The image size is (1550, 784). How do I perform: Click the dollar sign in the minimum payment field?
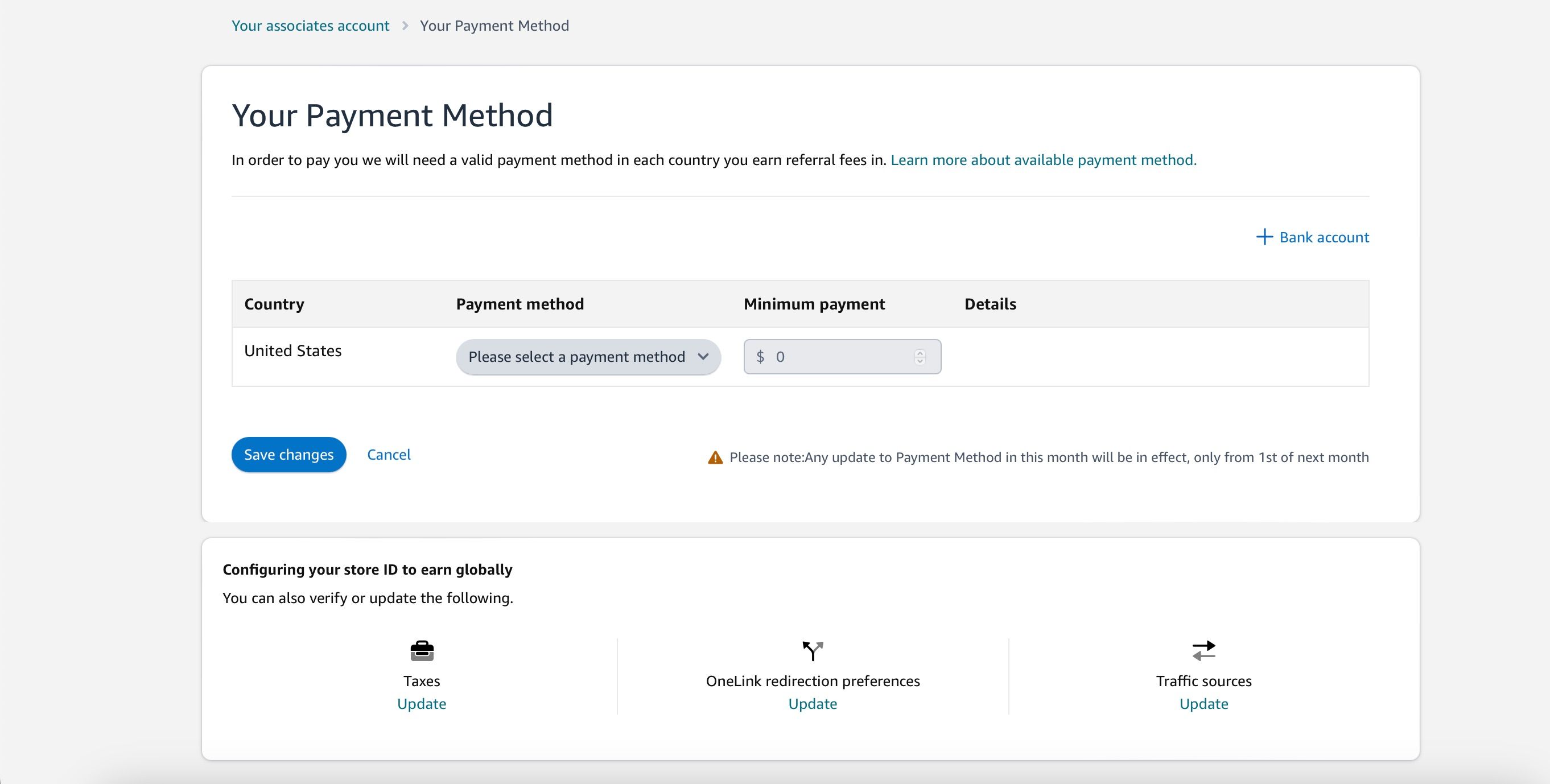click(x=761, y=356)
